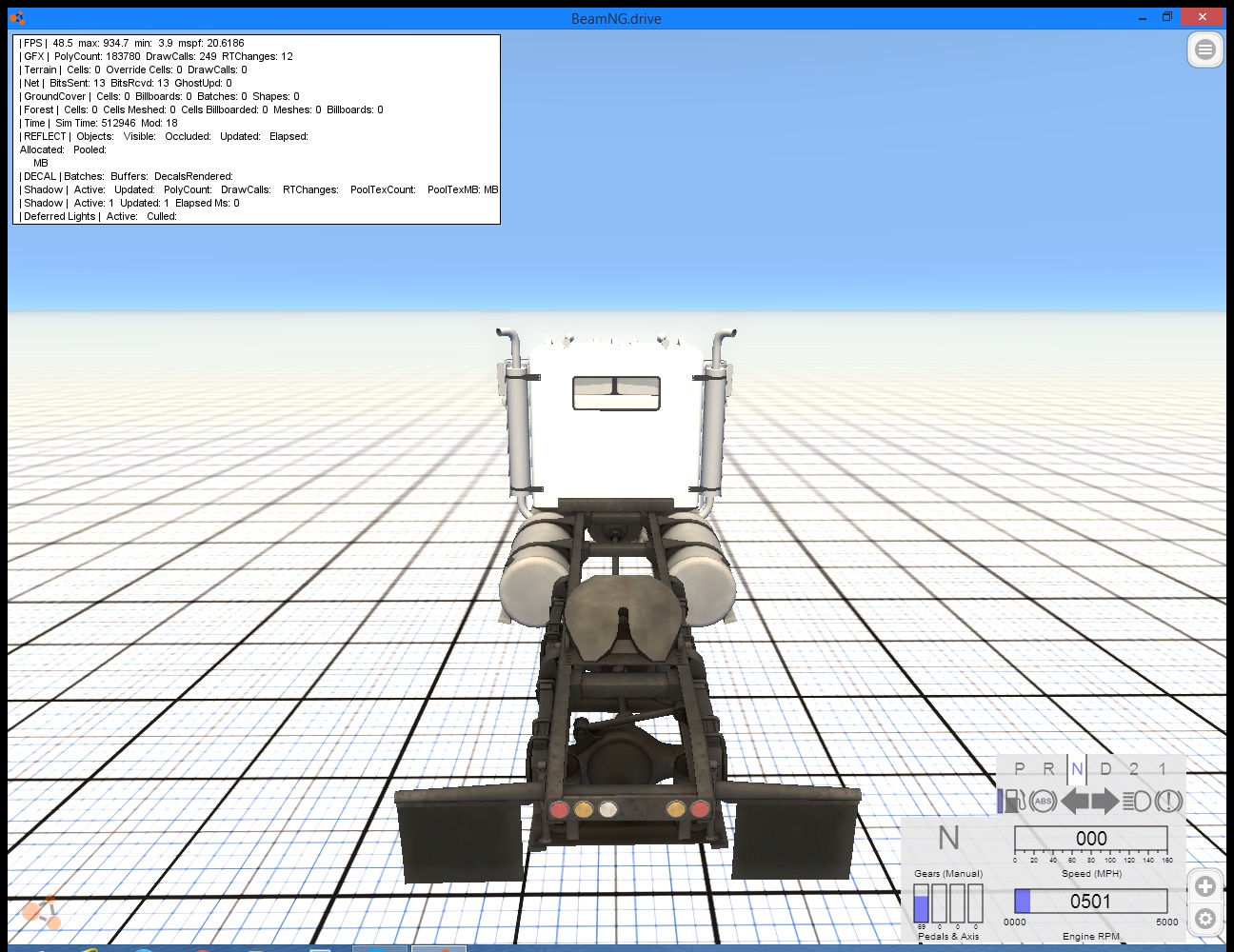This screenshot has height=952, width=1234.
Task: Select the 1 gear position
Action: click(x=1163, y=768)
